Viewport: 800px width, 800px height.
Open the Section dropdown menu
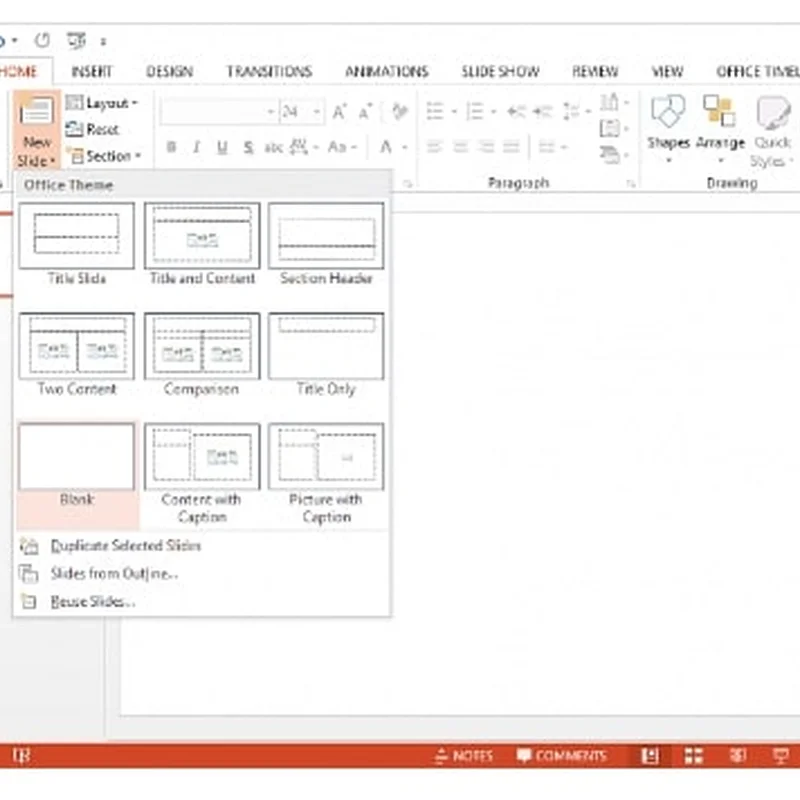(x=105, y=156)
